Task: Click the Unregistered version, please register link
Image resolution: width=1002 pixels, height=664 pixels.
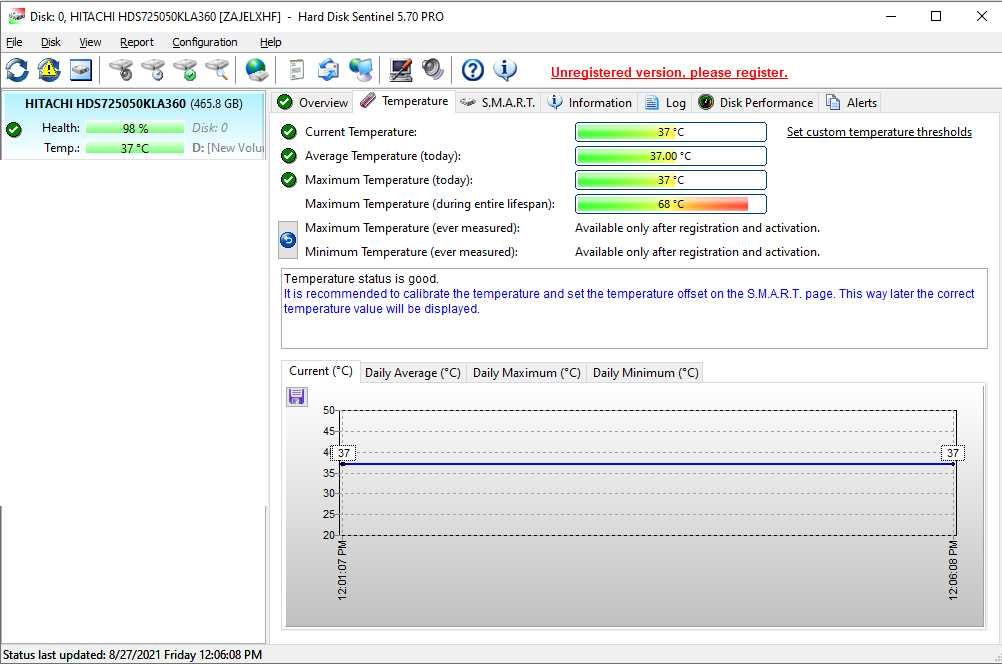Action: pyautogui.click(x=669, y=73)
